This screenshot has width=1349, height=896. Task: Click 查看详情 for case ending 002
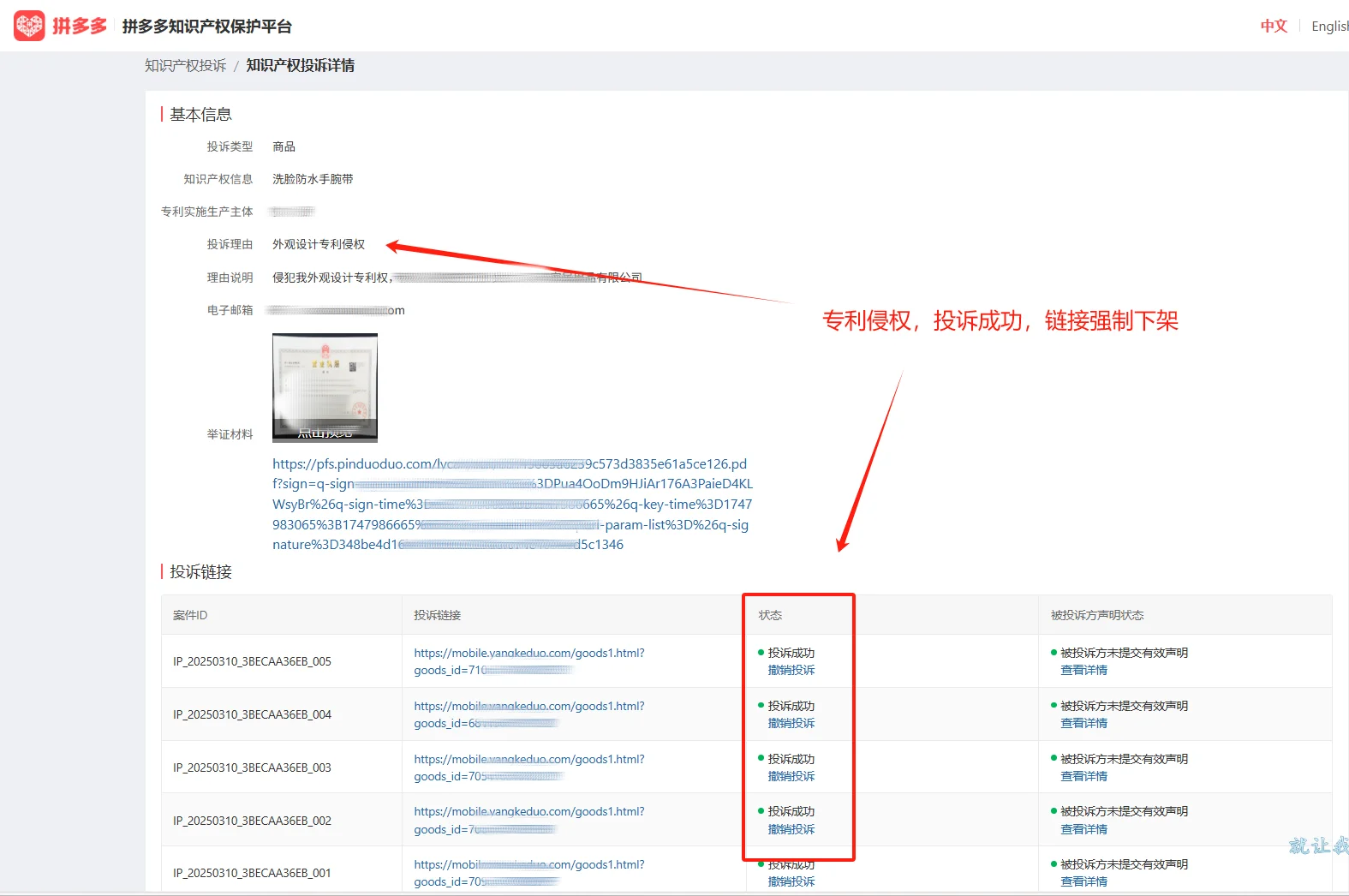coord(1083,829)
